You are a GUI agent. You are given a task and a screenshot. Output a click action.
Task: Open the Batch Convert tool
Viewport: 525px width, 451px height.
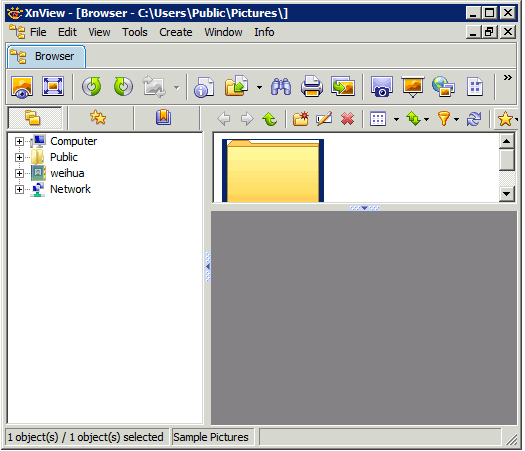tap(343, 86)
